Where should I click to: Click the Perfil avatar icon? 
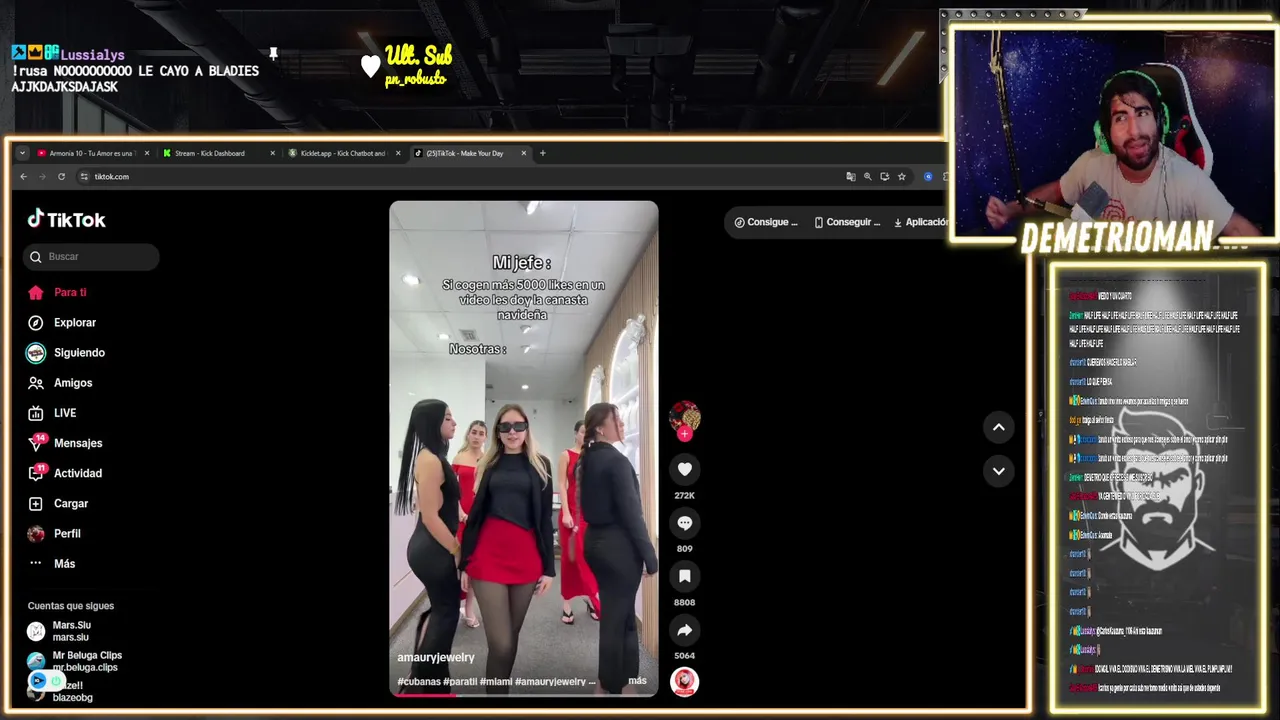[x=36, y=534]
